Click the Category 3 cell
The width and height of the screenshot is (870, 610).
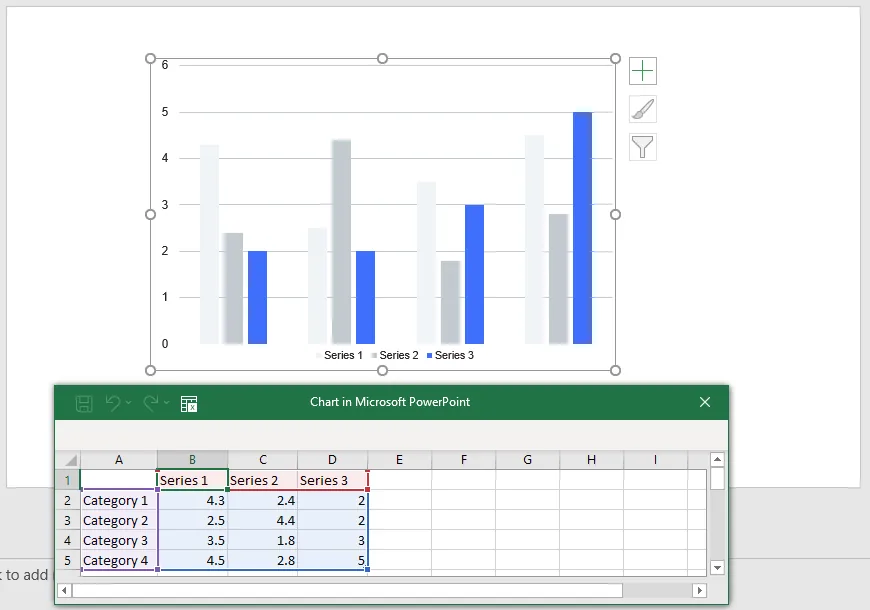coord(119,541)
